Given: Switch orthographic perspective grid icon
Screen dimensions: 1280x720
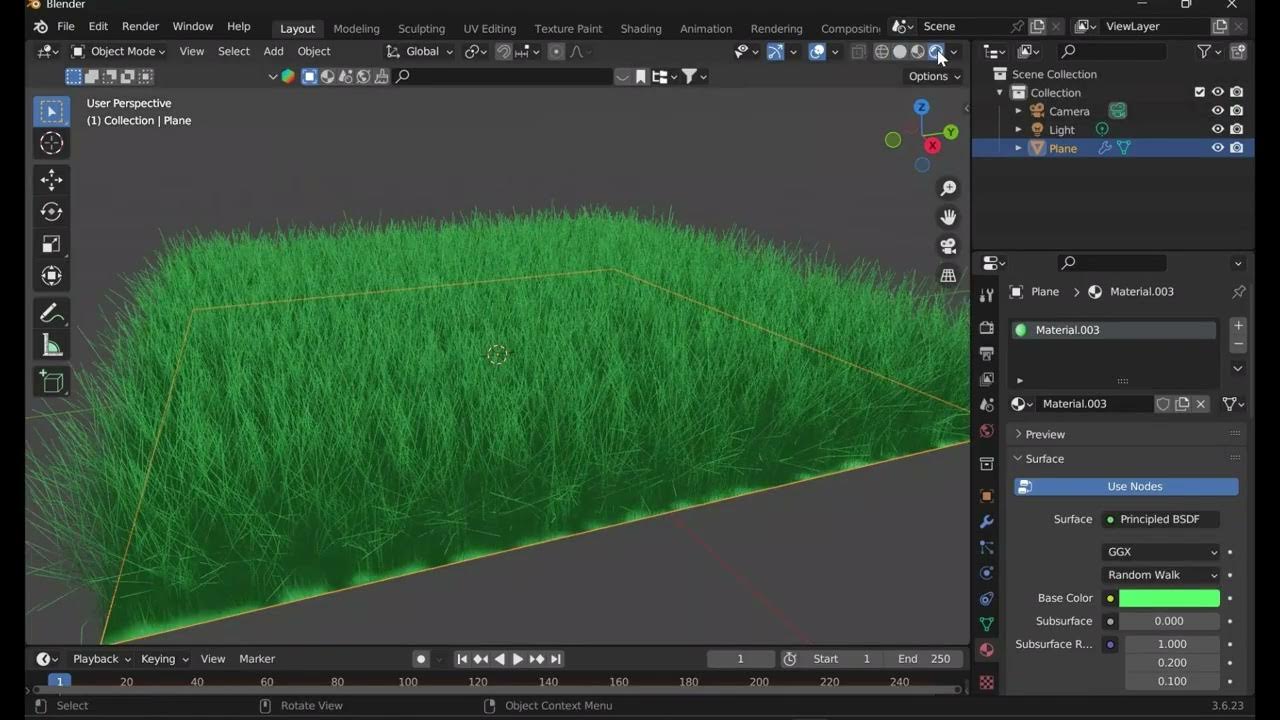Looking at the screenshot, I should [948, 275].
